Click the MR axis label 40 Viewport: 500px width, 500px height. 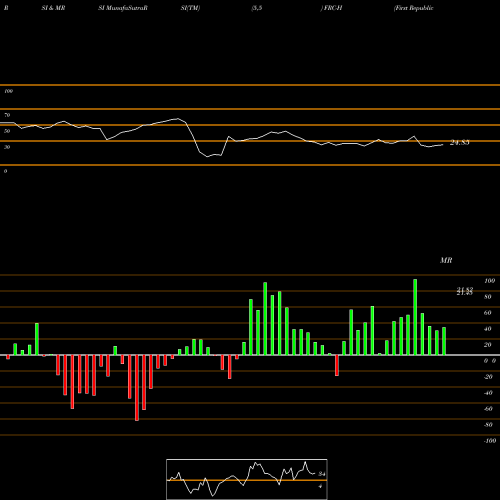point(488,329)
